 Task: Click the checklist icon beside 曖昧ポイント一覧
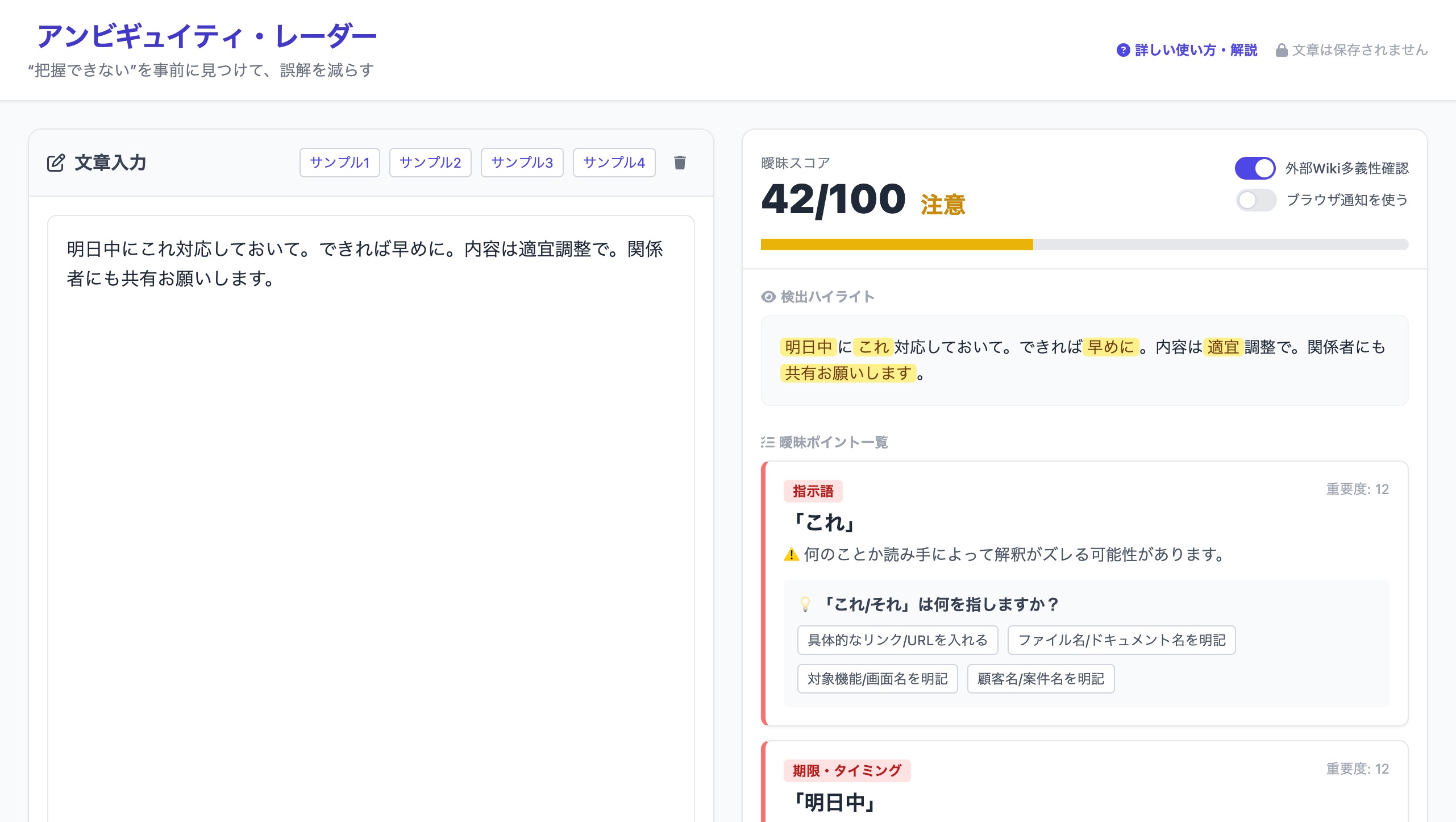tap(768, 442)
